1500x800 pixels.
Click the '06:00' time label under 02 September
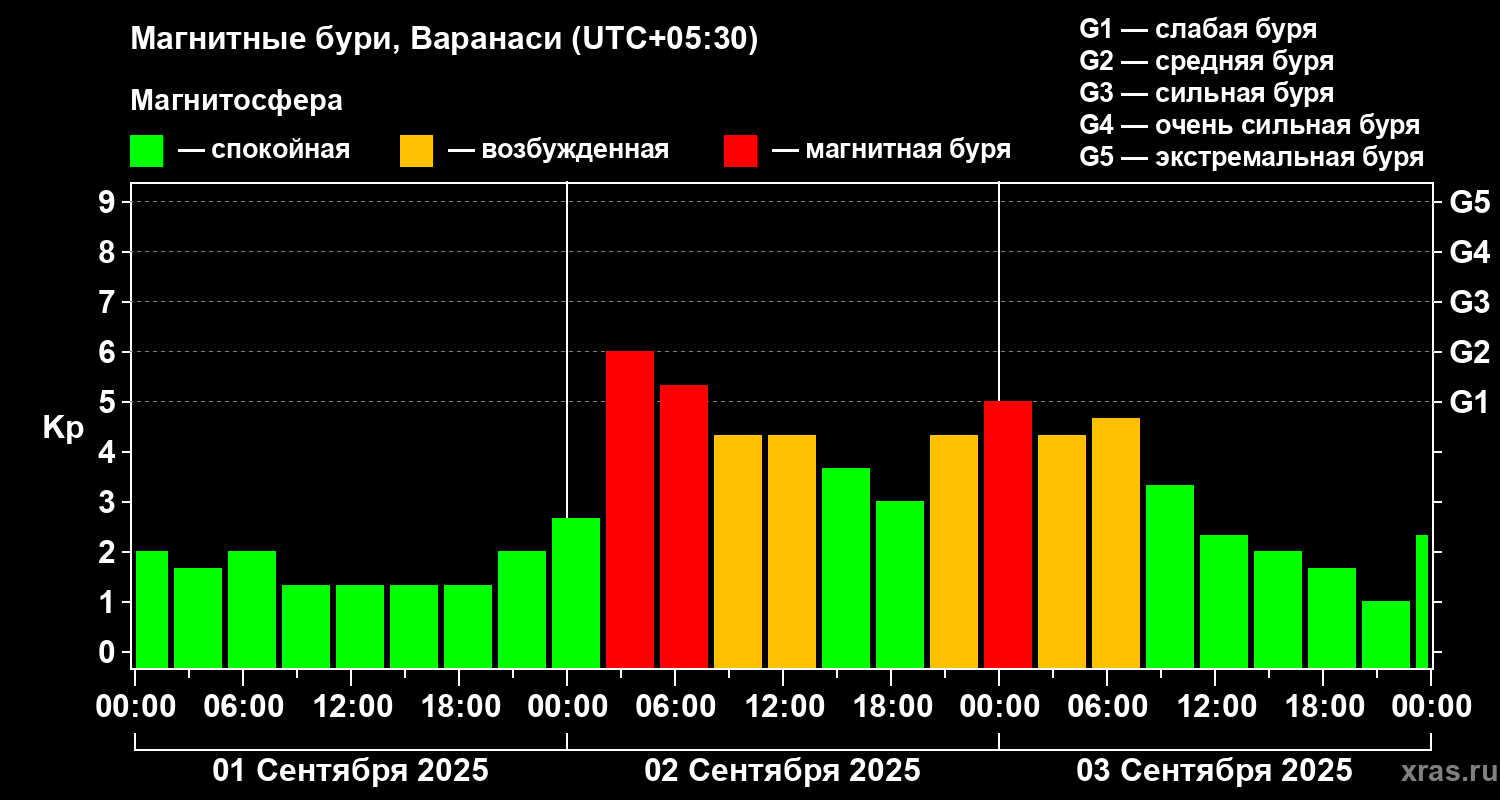click(x=675, y=707)
